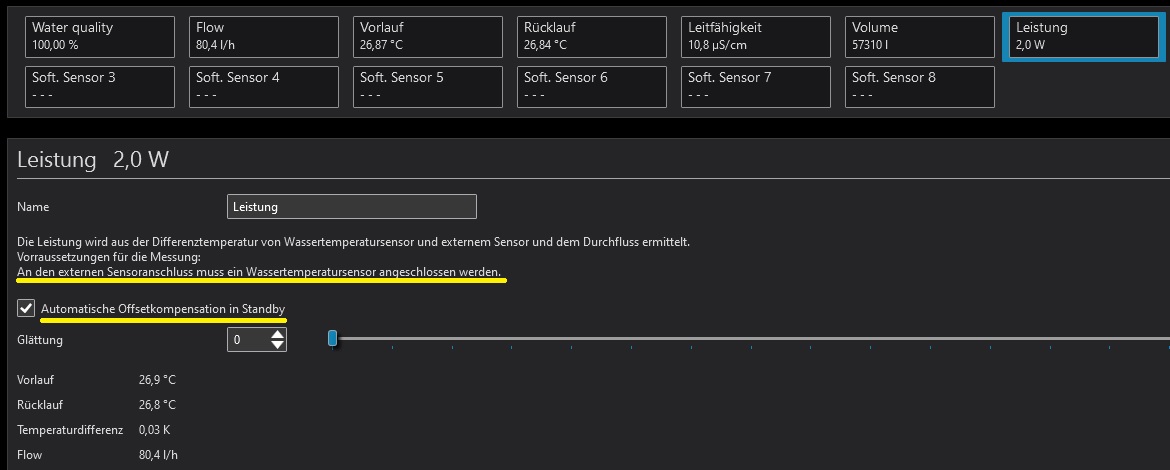Open the Soft. Sensor 3 tile
The image size is (1170, 470).
pos(100,87)
